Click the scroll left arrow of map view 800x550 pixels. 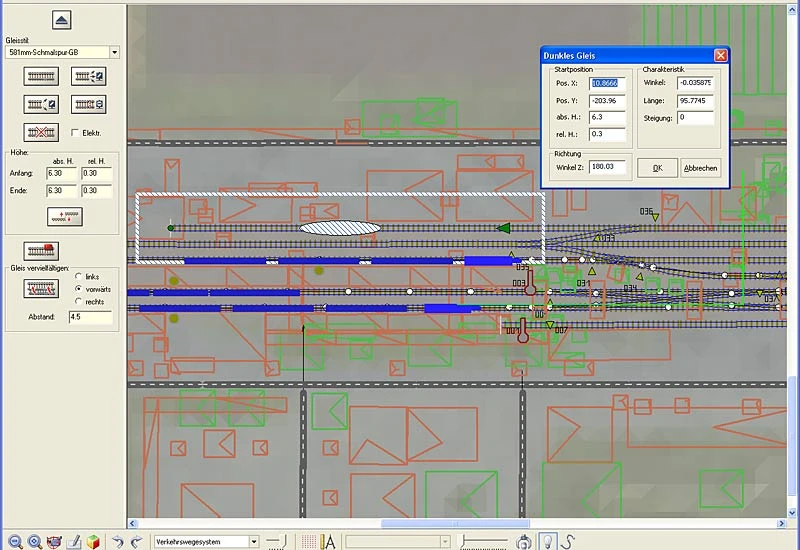(x=133, y=523)
